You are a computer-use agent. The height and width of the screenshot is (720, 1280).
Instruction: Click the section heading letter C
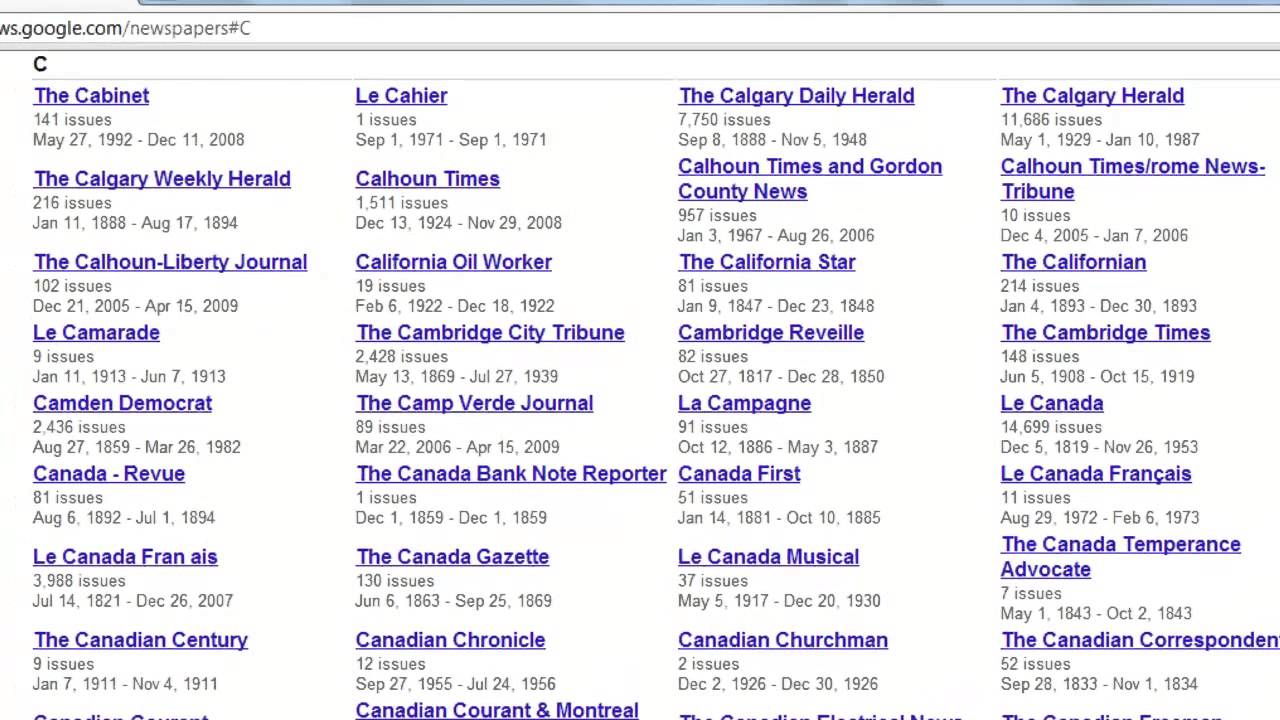[x=40, y=64]
